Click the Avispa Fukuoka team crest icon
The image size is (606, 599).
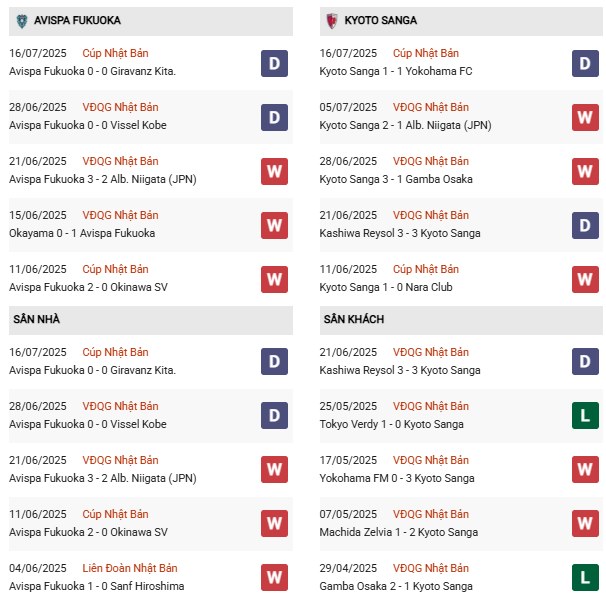[21, 20]
